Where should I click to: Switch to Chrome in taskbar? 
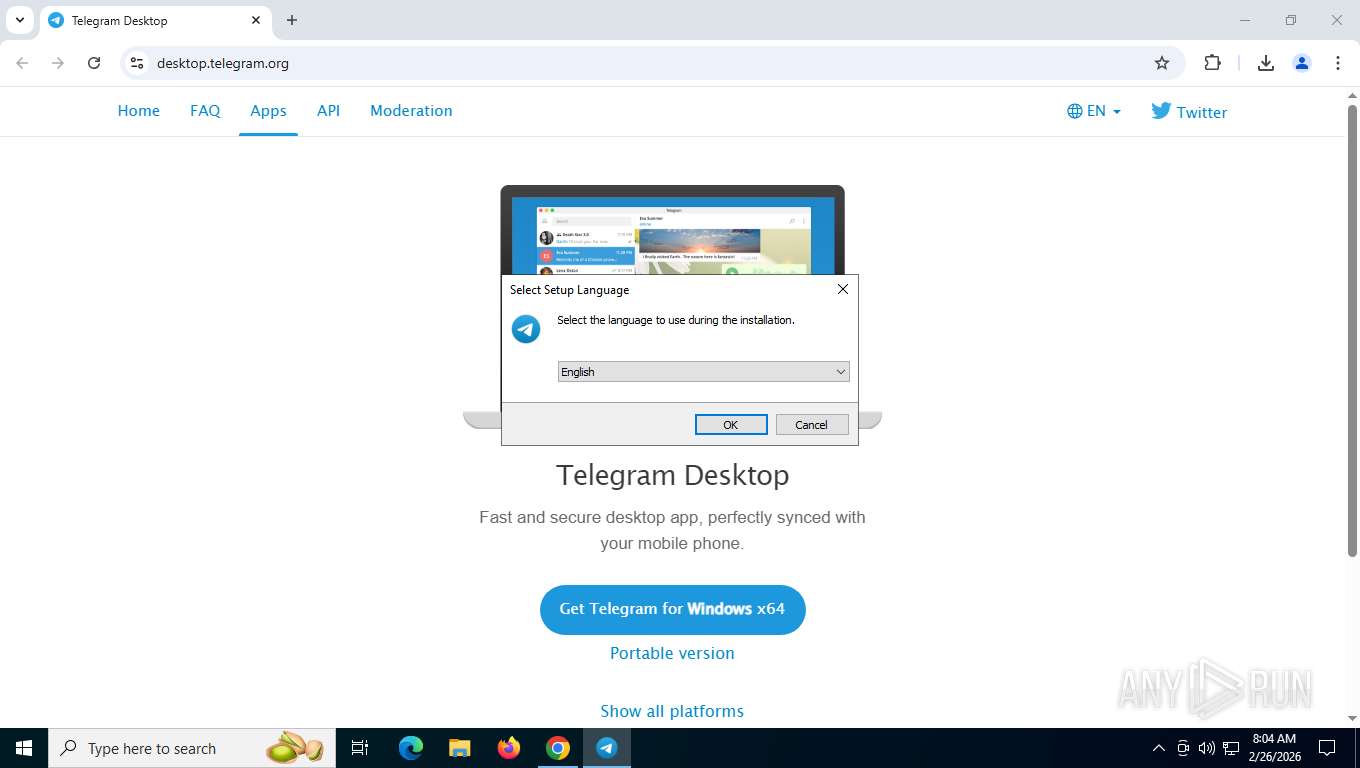click(x=558, y=748)
